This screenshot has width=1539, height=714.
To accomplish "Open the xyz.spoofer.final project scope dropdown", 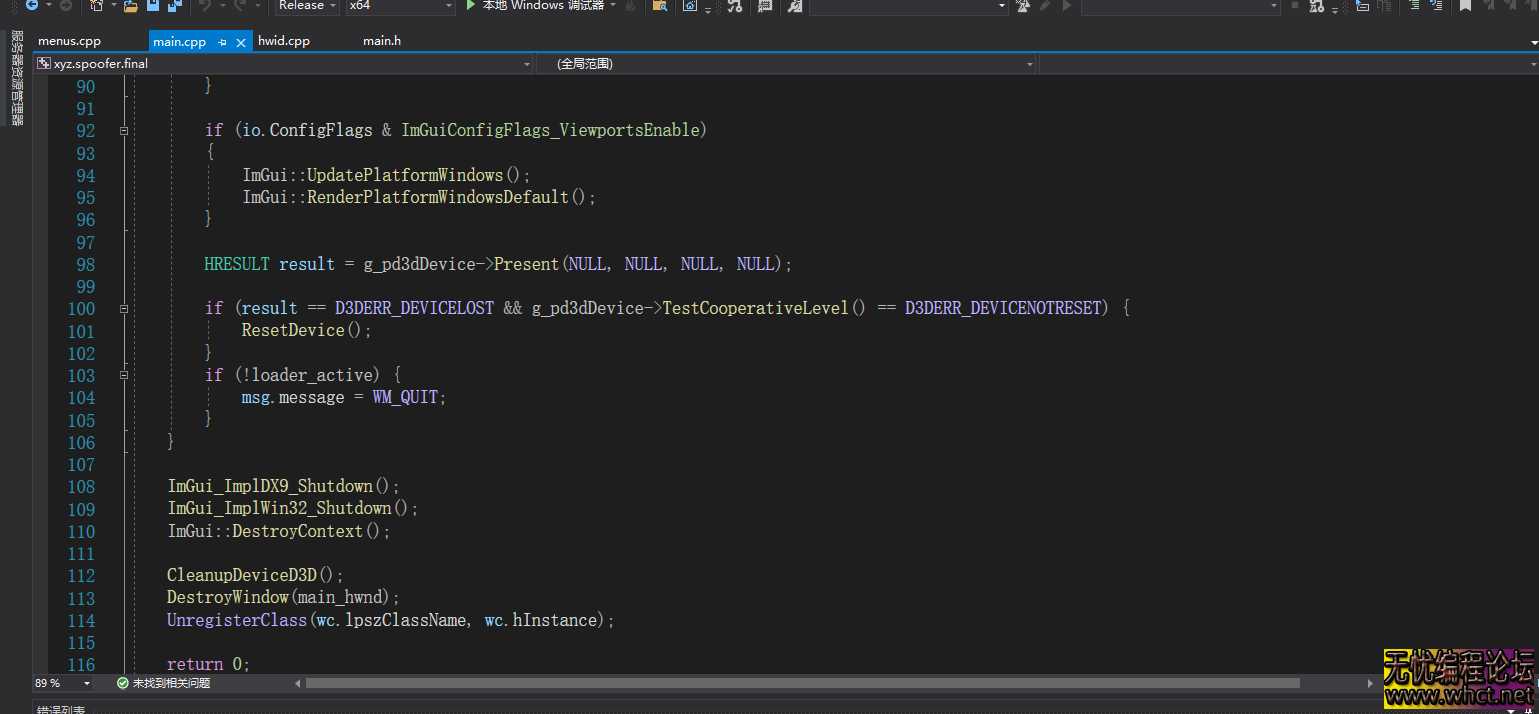I will click(x=284, y=64).
